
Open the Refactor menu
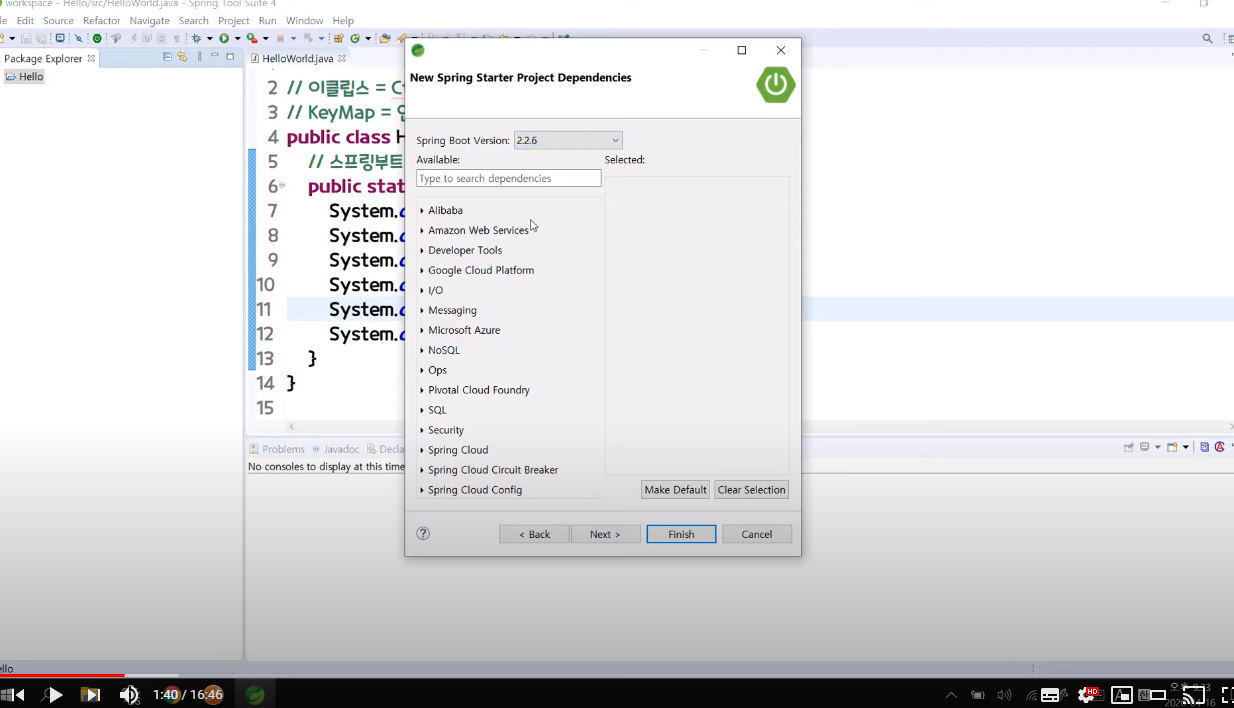(102, 20)
